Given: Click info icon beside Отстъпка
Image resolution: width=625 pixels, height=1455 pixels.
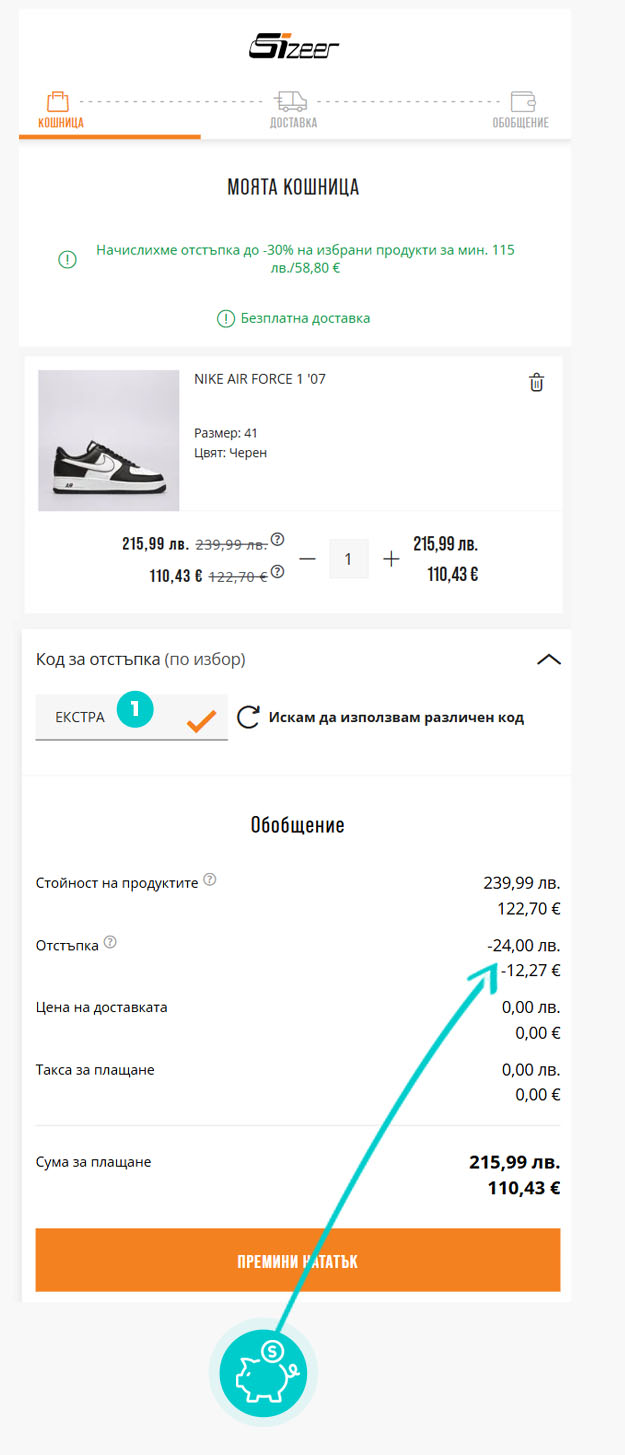Looking at the screenshot, I should tap(110, 942).
